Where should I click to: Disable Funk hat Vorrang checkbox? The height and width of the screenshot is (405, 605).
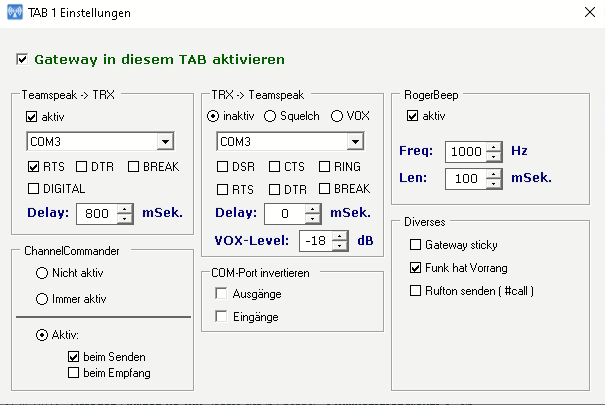pos(416,268)
